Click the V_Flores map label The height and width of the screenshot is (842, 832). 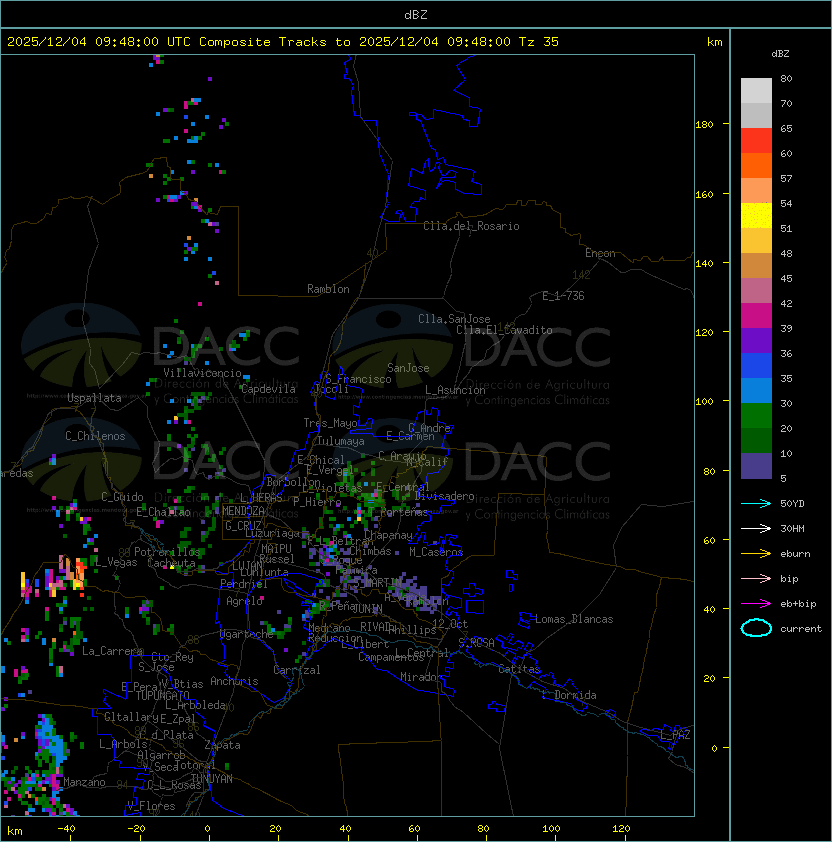[151, 806]
